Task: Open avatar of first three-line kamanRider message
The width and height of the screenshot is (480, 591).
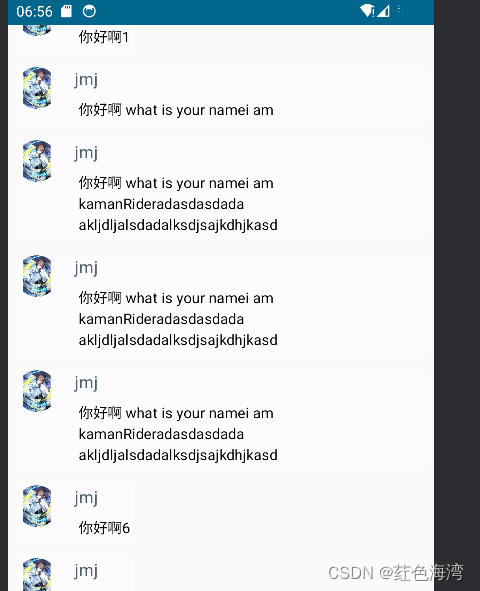Action: pos(37,161)
